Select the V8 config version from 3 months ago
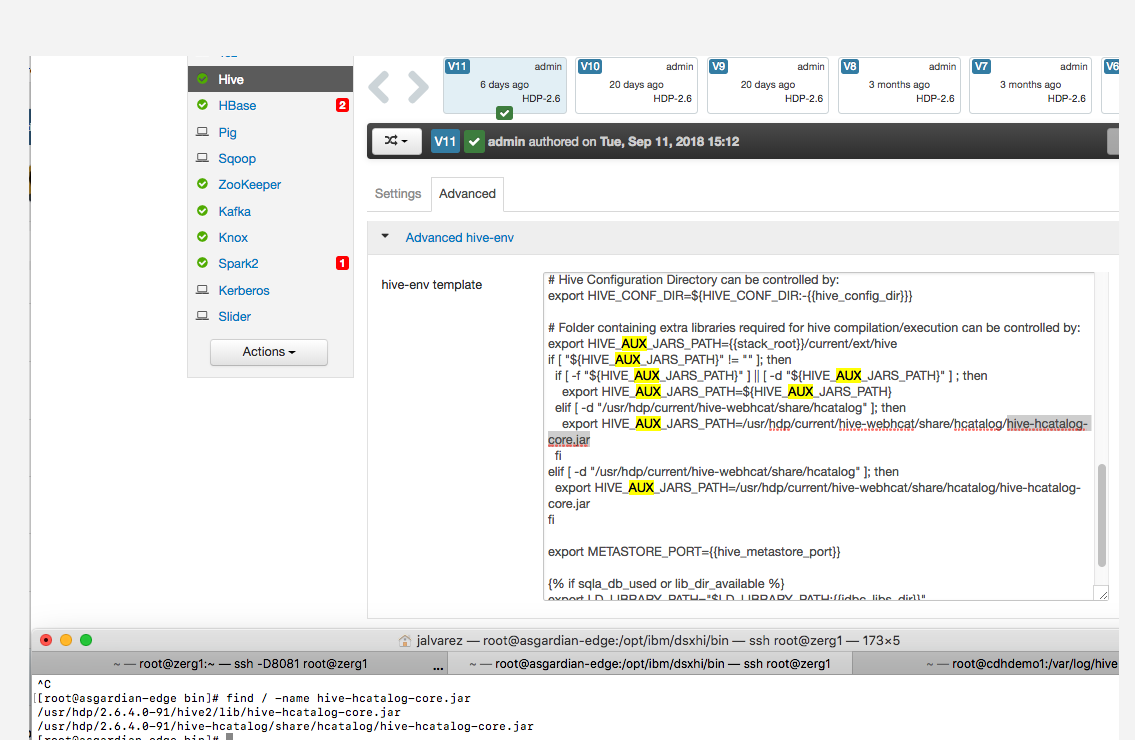Viewport: 1135px width, 740px height. pyautogui.click(x=899, y=84)
